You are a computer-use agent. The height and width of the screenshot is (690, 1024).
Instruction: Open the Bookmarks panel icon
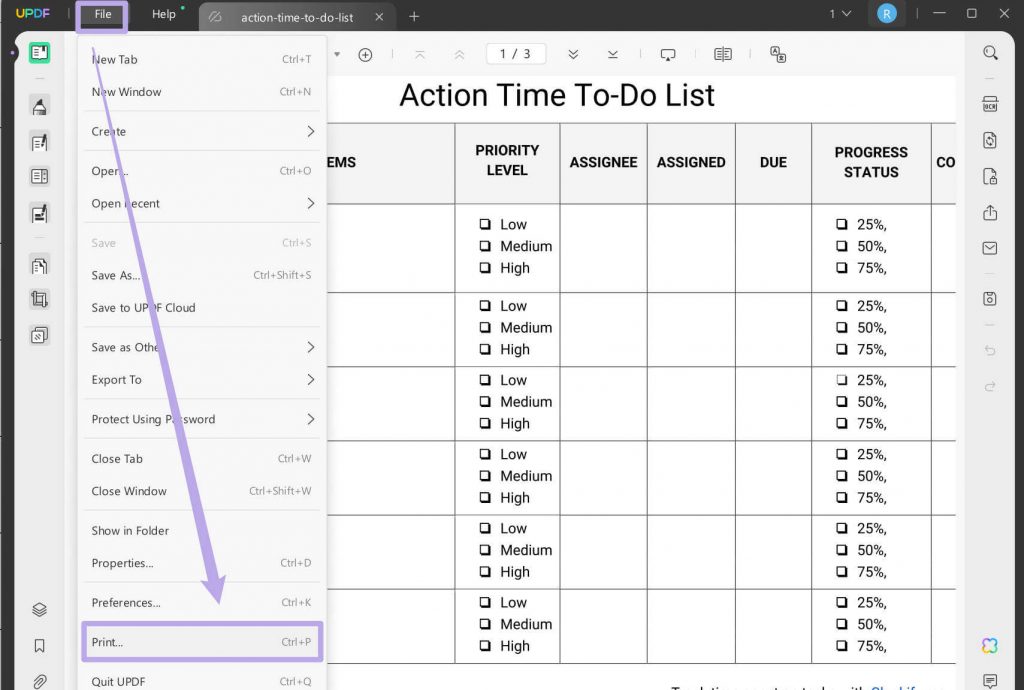39,645
